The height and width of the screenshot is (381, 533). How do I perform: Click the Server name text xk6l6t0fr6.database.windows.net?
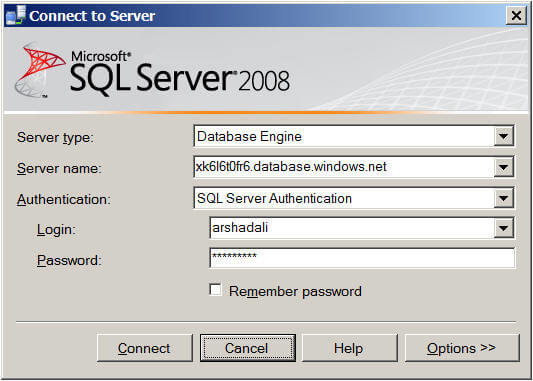point(291,167)
